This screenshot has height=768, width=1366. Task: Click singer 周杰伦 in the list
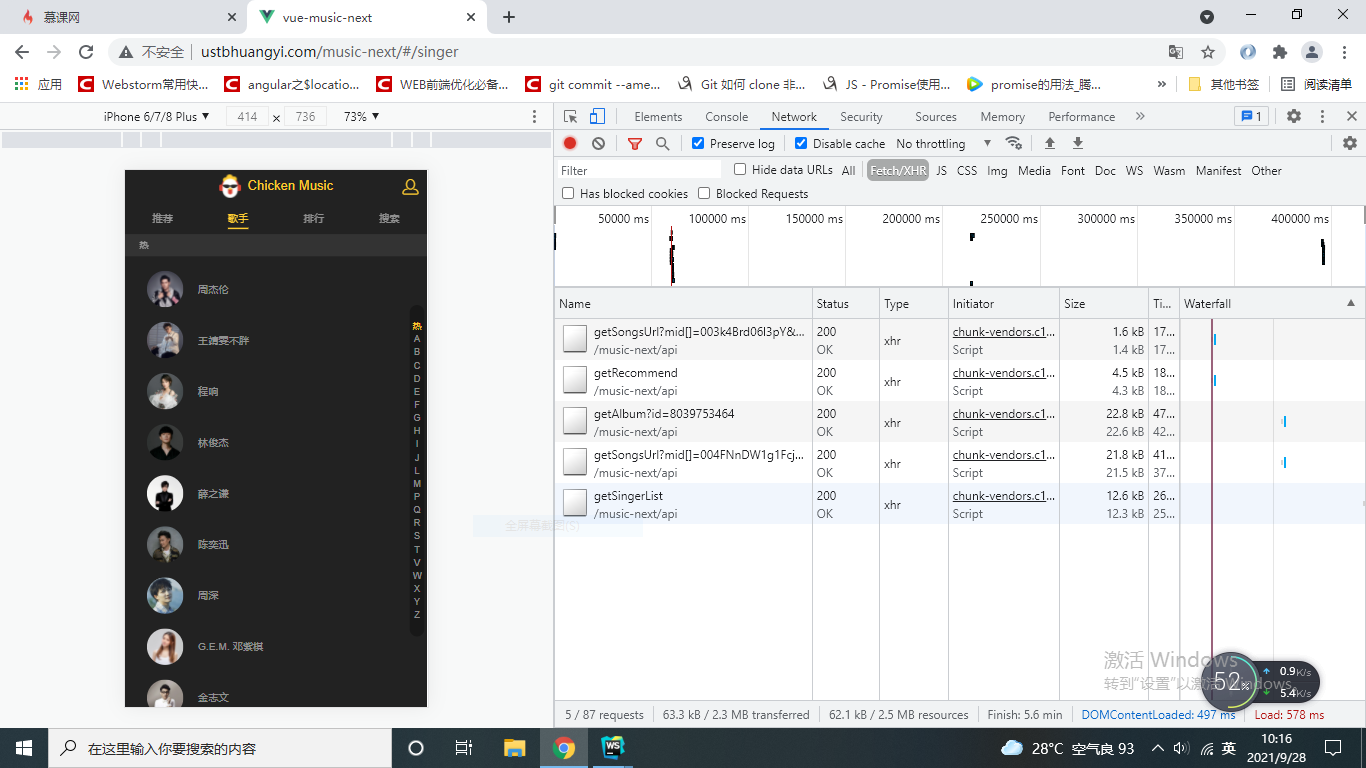coord(213,290)
